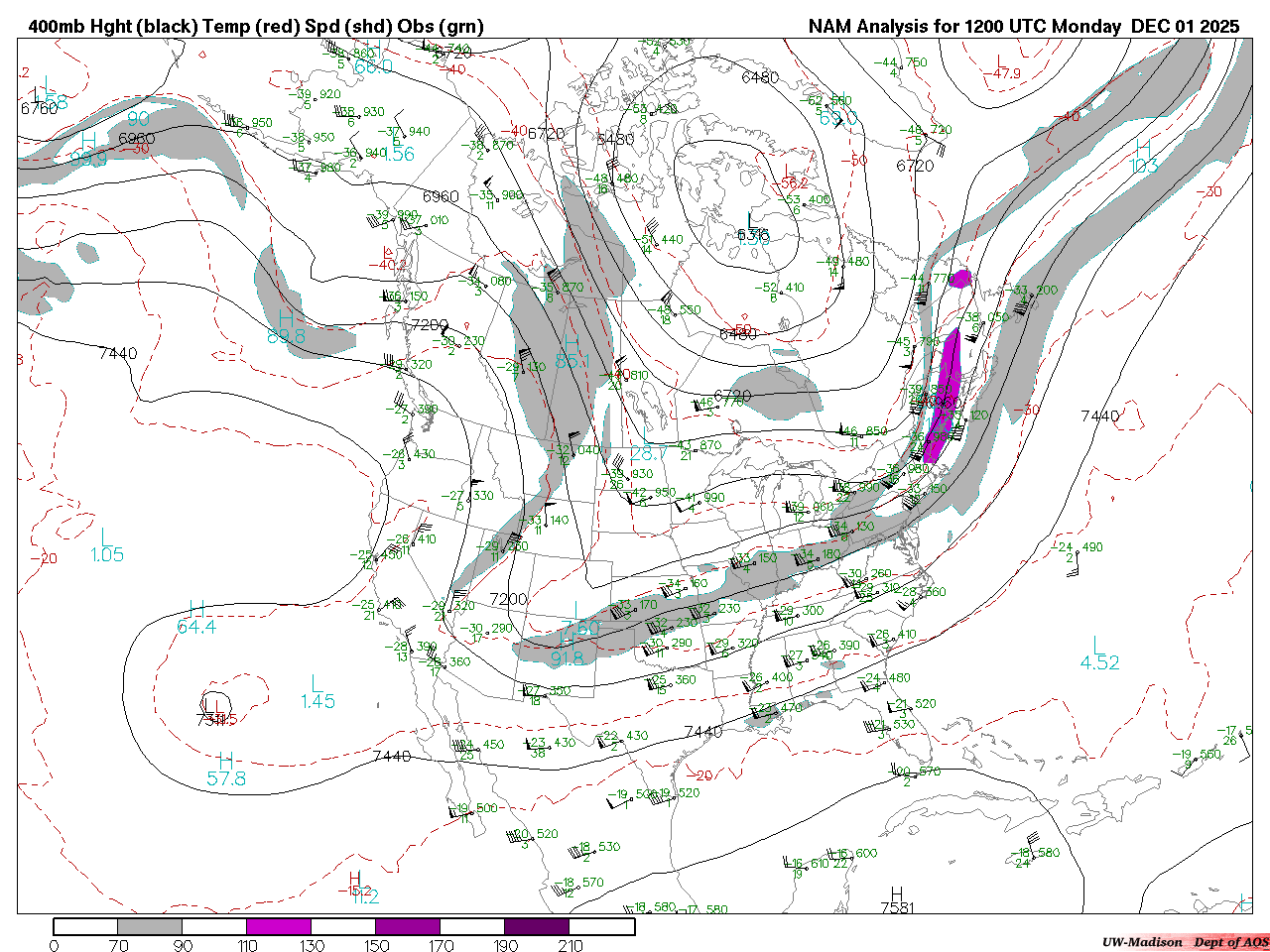
Task: Click the gray 70–90 speed legend swatch
Action: (150, 926)
